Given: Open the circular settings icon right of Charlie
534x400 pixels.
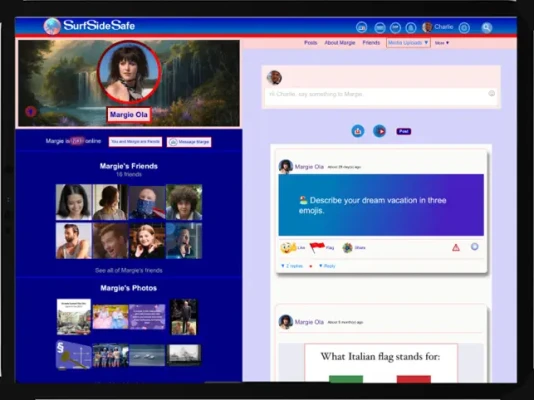Looking at the screenshot, I should click(464, 28).
